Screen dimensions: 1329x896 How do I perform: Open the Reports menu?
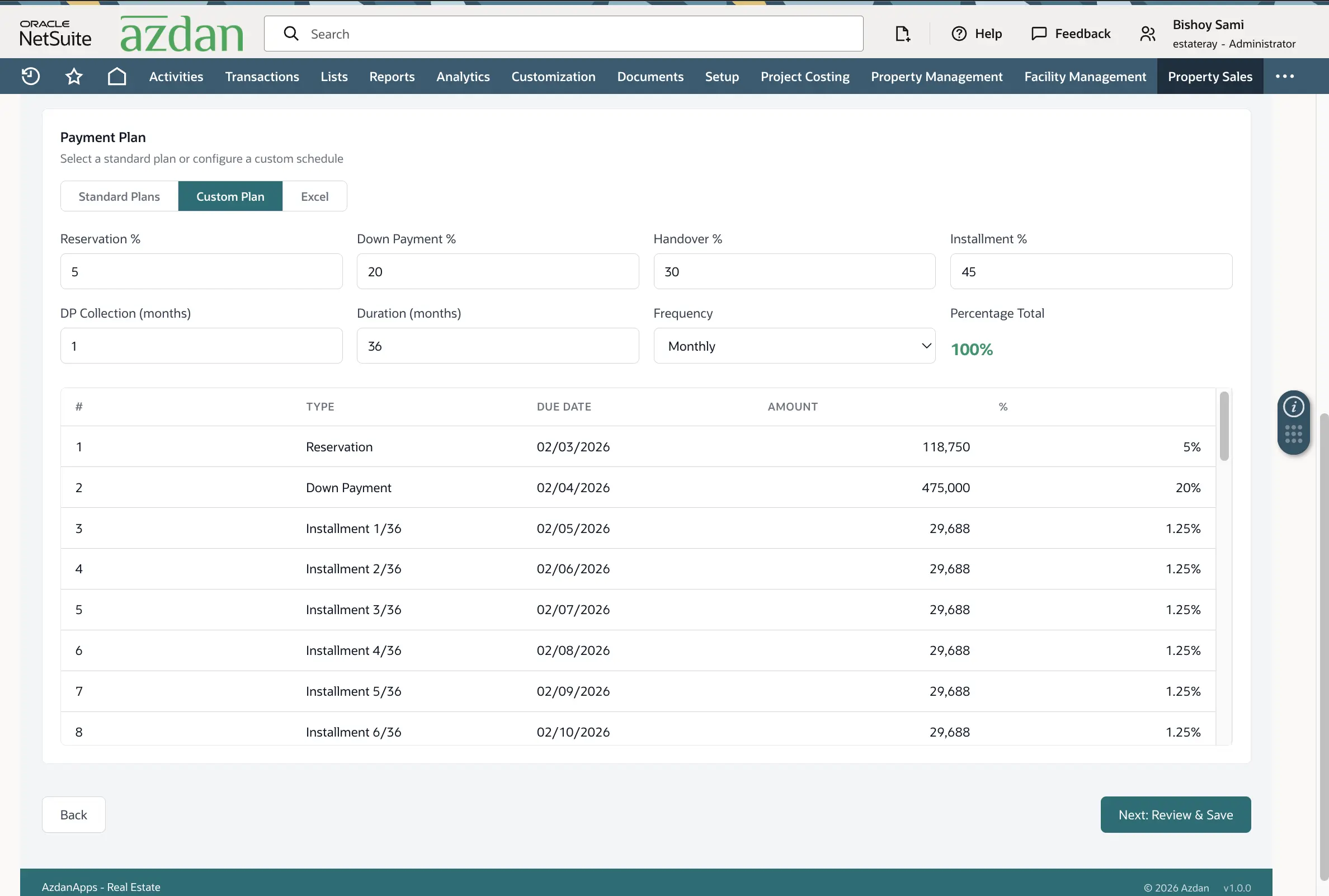[392, 77]
